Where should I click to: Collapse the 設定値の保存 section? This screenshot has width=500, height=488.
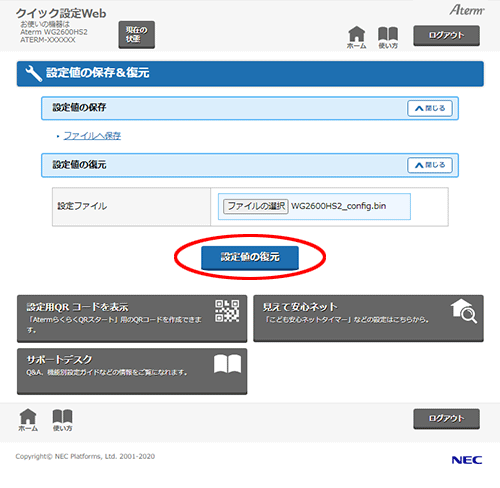click(430, 108)
